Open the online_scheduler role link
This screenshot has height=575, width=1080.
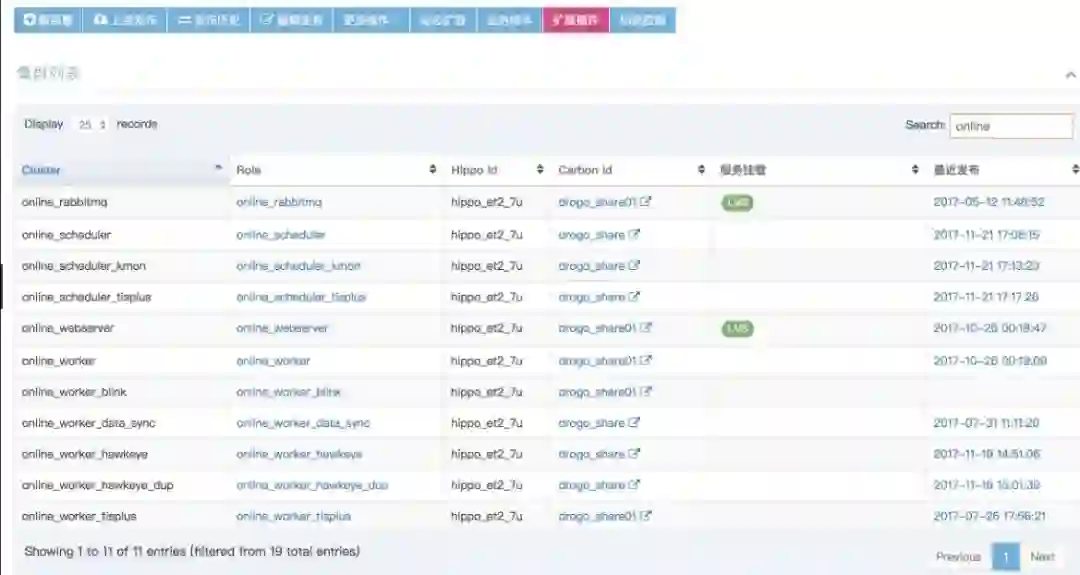coord(280,234)
